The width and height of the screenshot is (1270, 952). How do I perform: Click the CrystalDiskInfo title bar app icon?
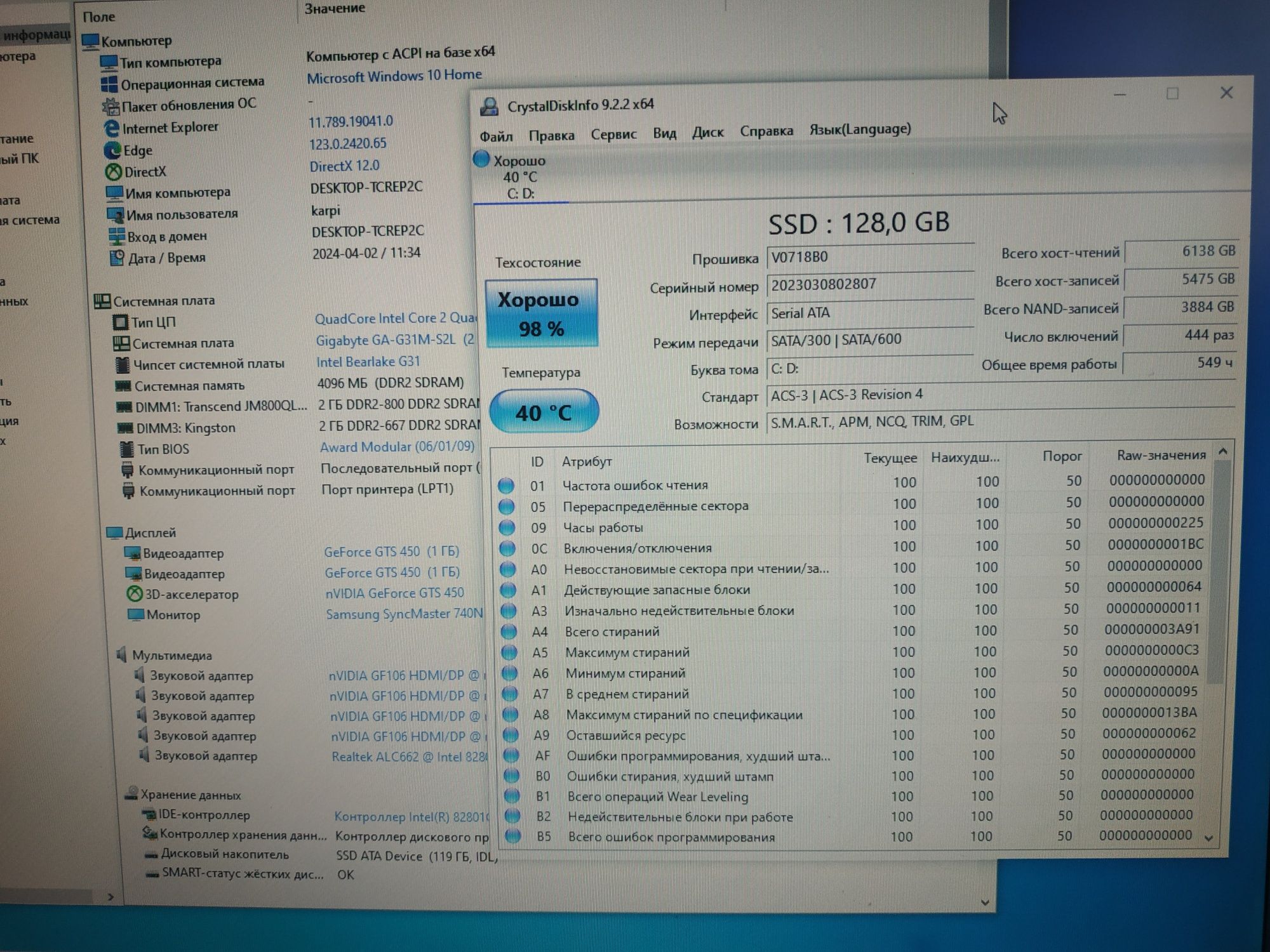click(488, 106)
